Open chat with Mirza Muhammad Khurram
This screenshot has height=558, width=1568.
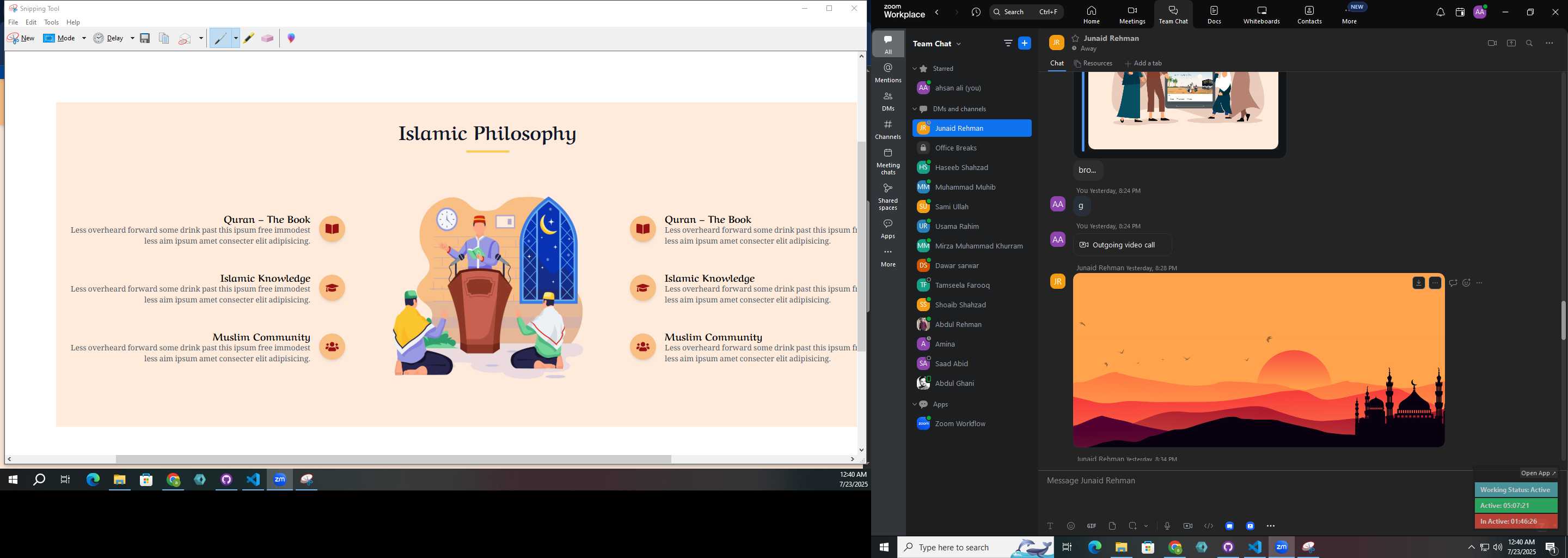(x=971, y=246)
